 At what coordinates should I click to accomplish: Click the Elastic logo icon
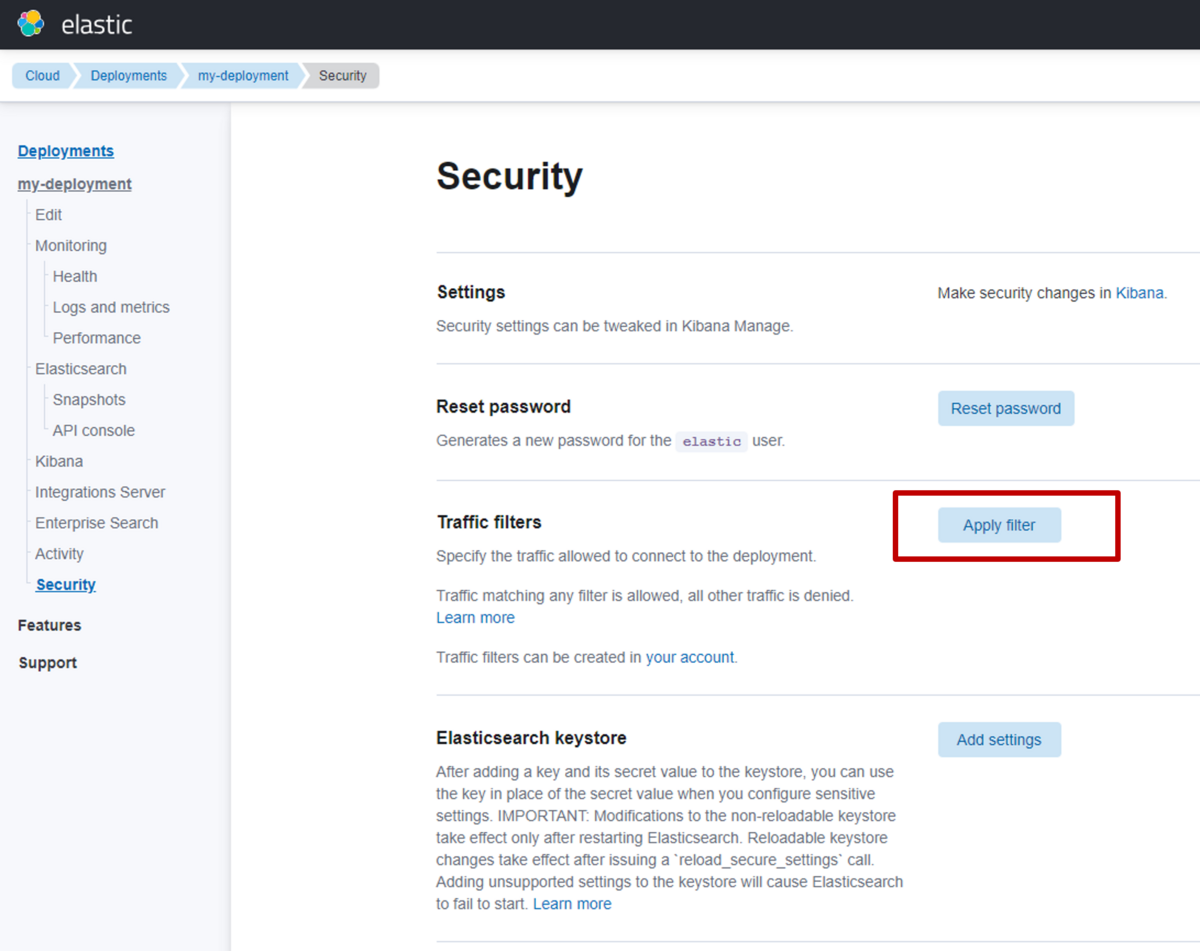pos(31,24)
